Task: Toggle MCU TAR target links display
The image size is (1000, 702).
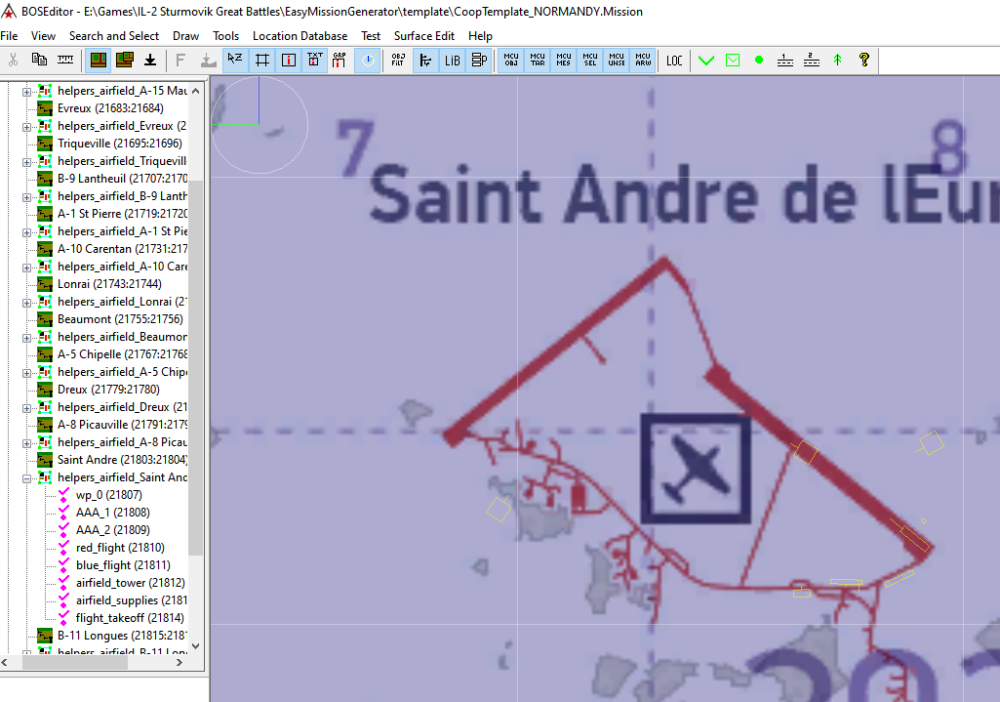Action: pyautogui.click(x=538, y=60)
